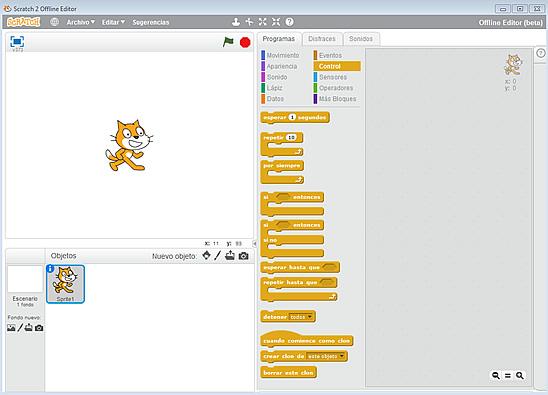Switch to the Disfraces tab

point(322,39)
